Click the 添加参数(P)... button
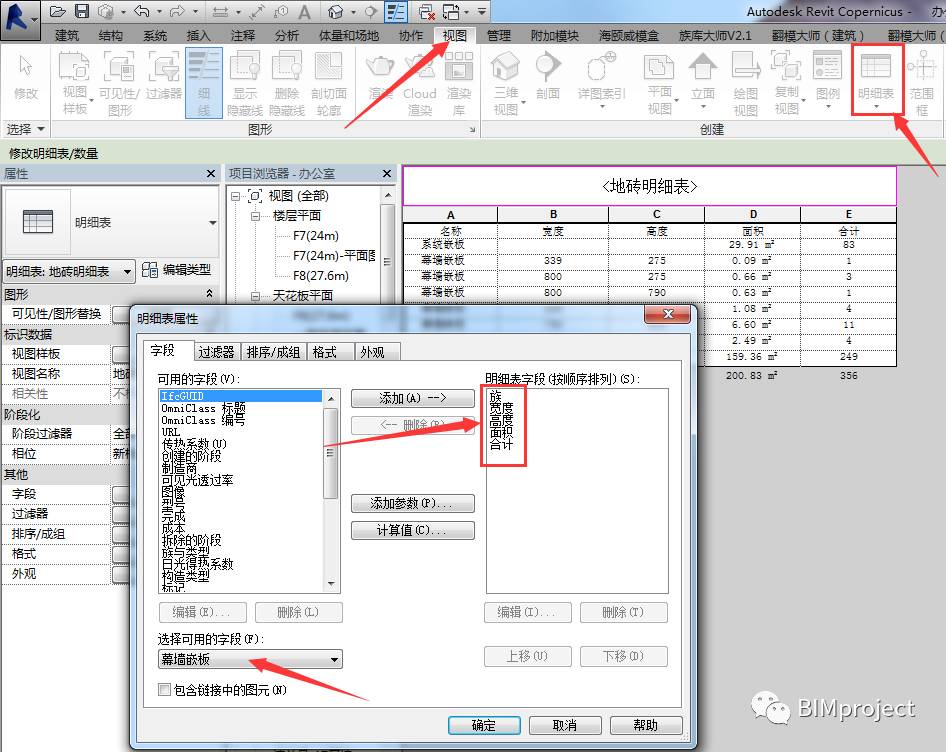This screenshot has width=946, height=752. [x=413, y=503]
